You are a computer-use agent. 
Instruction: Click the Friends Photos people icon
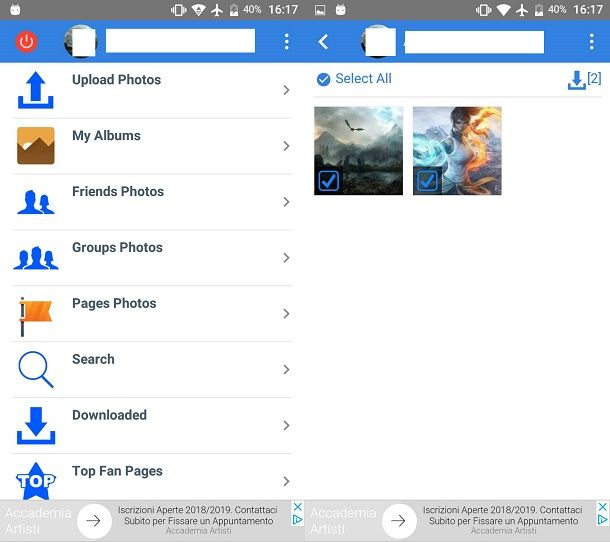click(x=36, y=202)
